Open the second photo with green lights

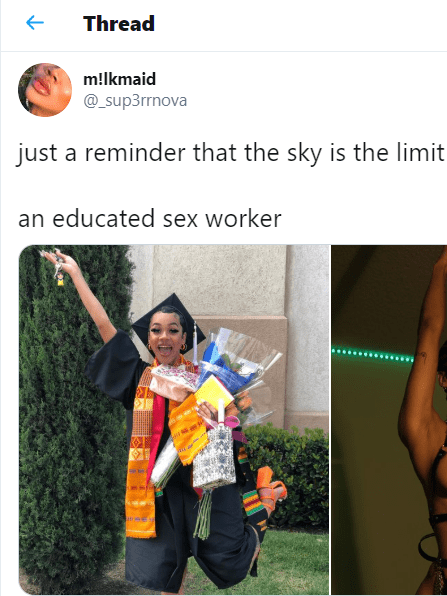[389, 420]
